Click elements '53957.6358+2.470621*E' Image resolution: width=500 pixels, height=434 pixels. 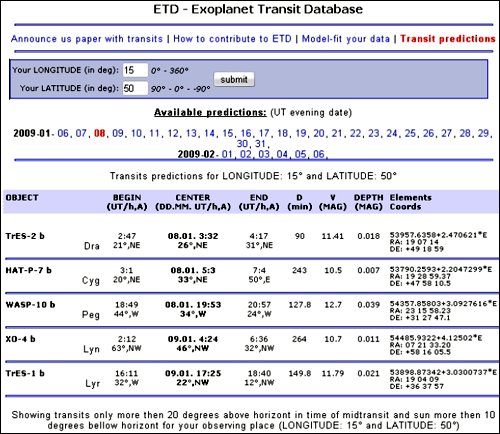point(438,235)
